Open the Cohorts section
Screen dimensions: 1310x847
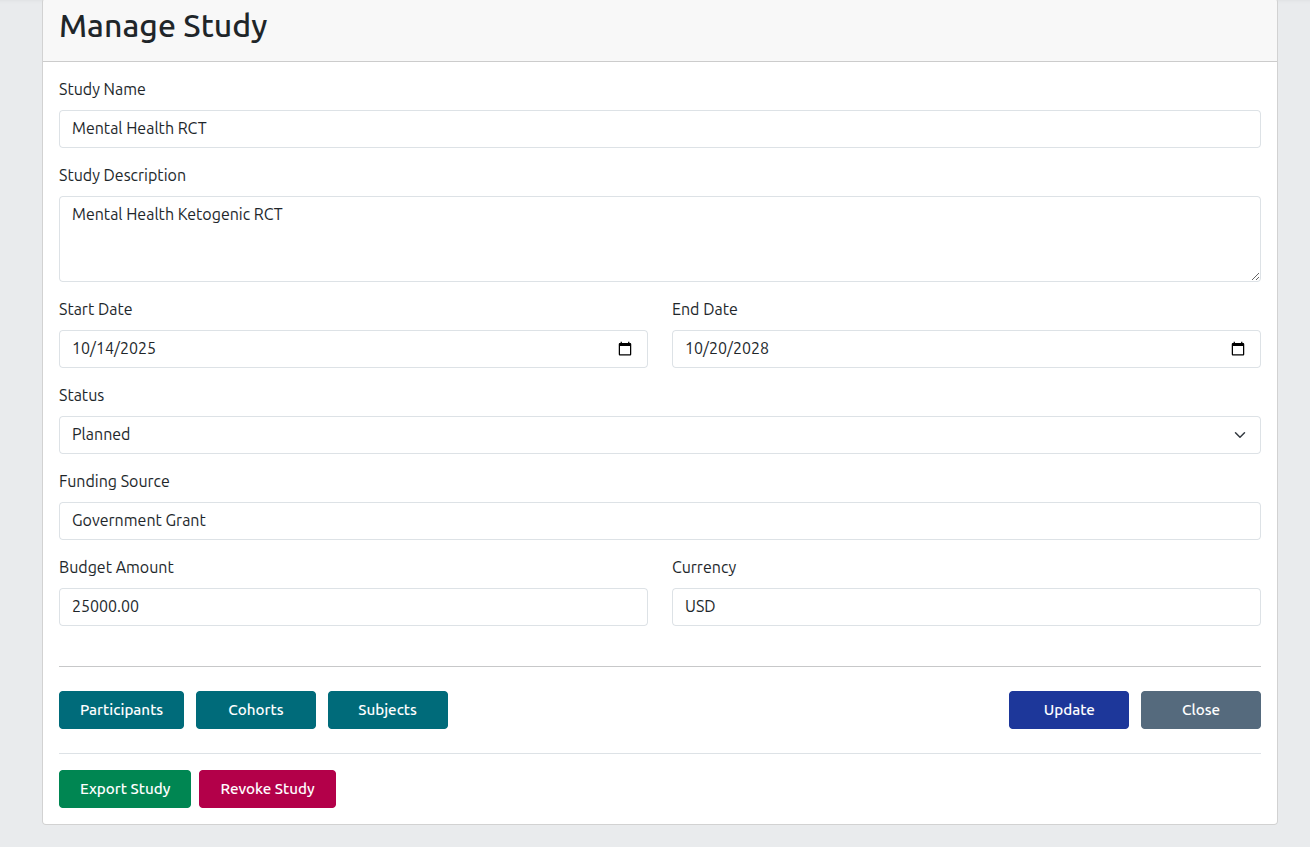(256, 710)
